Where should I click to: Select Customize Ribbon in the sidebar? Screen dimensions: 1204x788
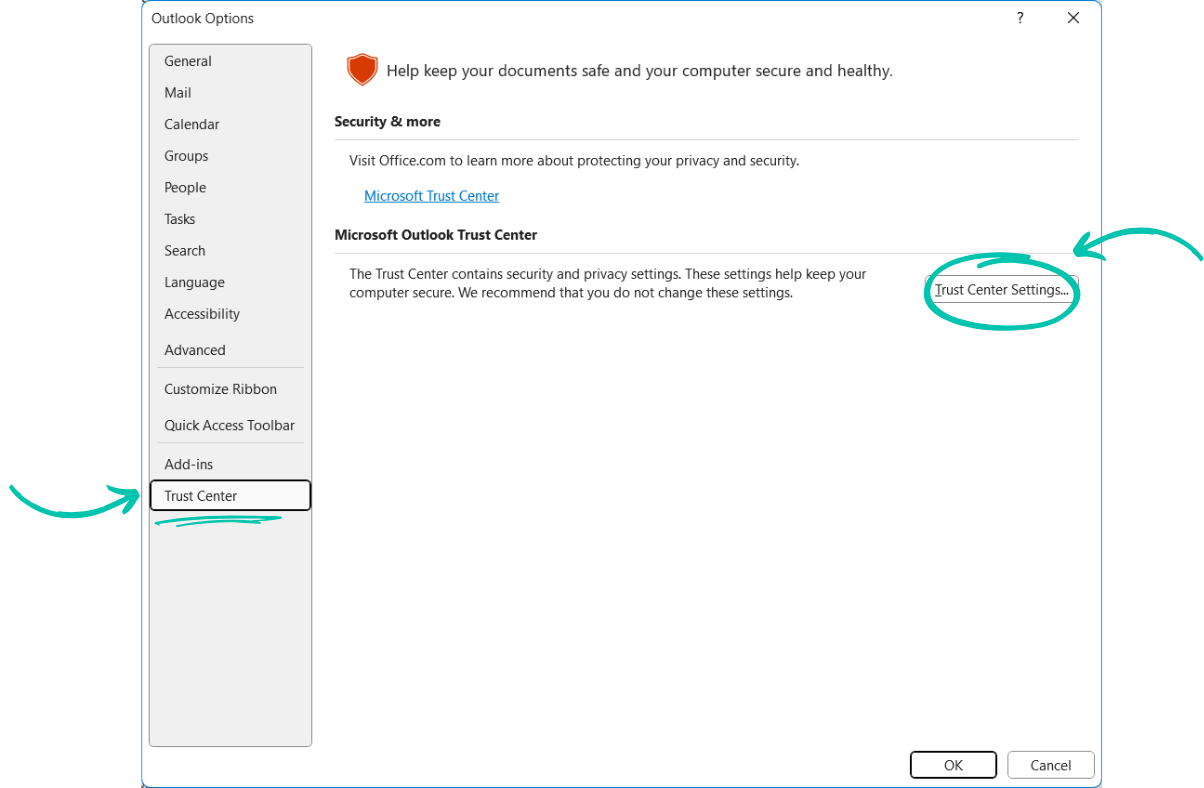point(220,388)
